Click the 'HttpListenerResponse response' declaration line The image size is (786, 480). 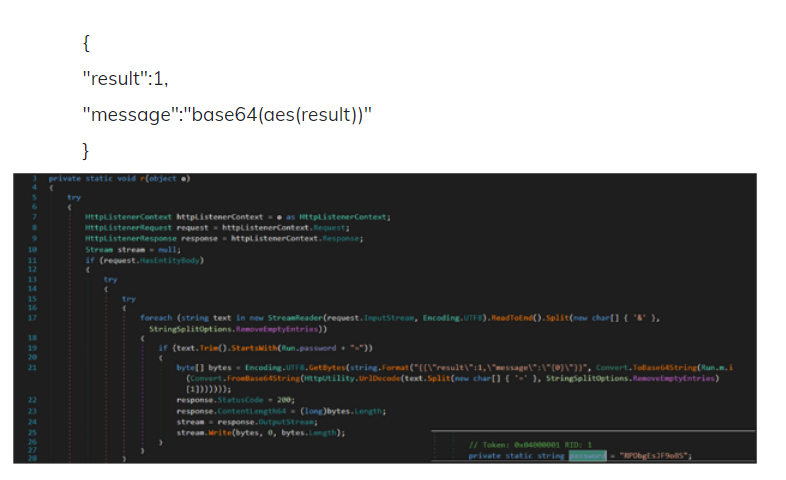224,238
